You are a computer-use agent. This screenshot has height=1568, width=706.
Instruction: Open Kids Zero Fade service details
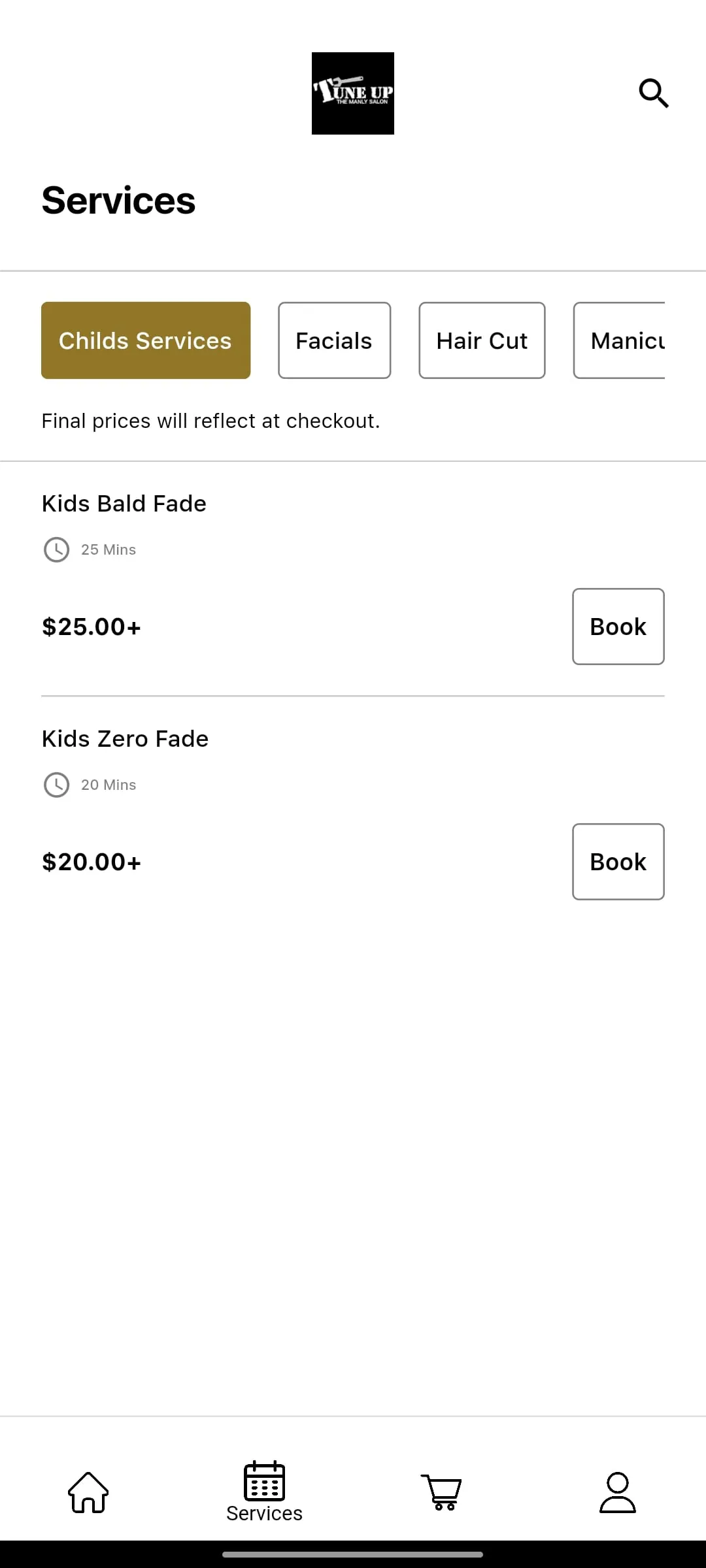(125, 739)
